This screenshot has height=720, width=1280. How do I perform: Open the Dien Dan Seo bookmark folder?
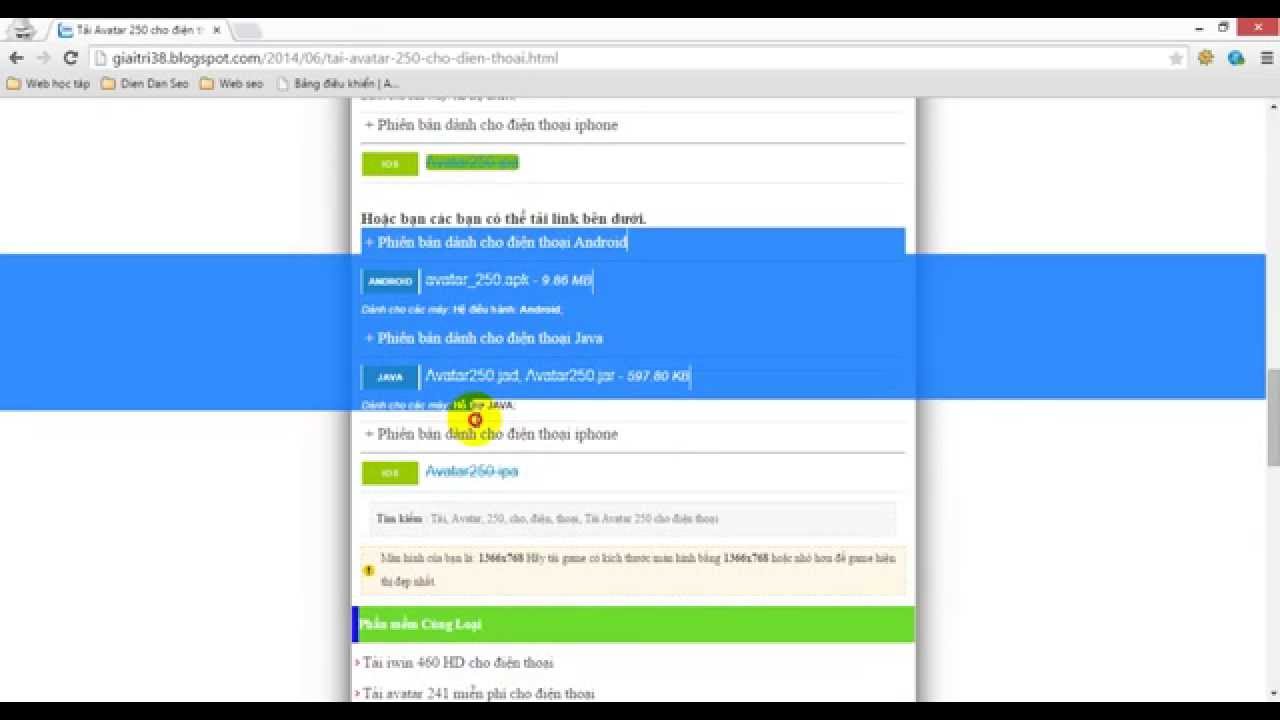pyautogui.click(x=145, y=83)
